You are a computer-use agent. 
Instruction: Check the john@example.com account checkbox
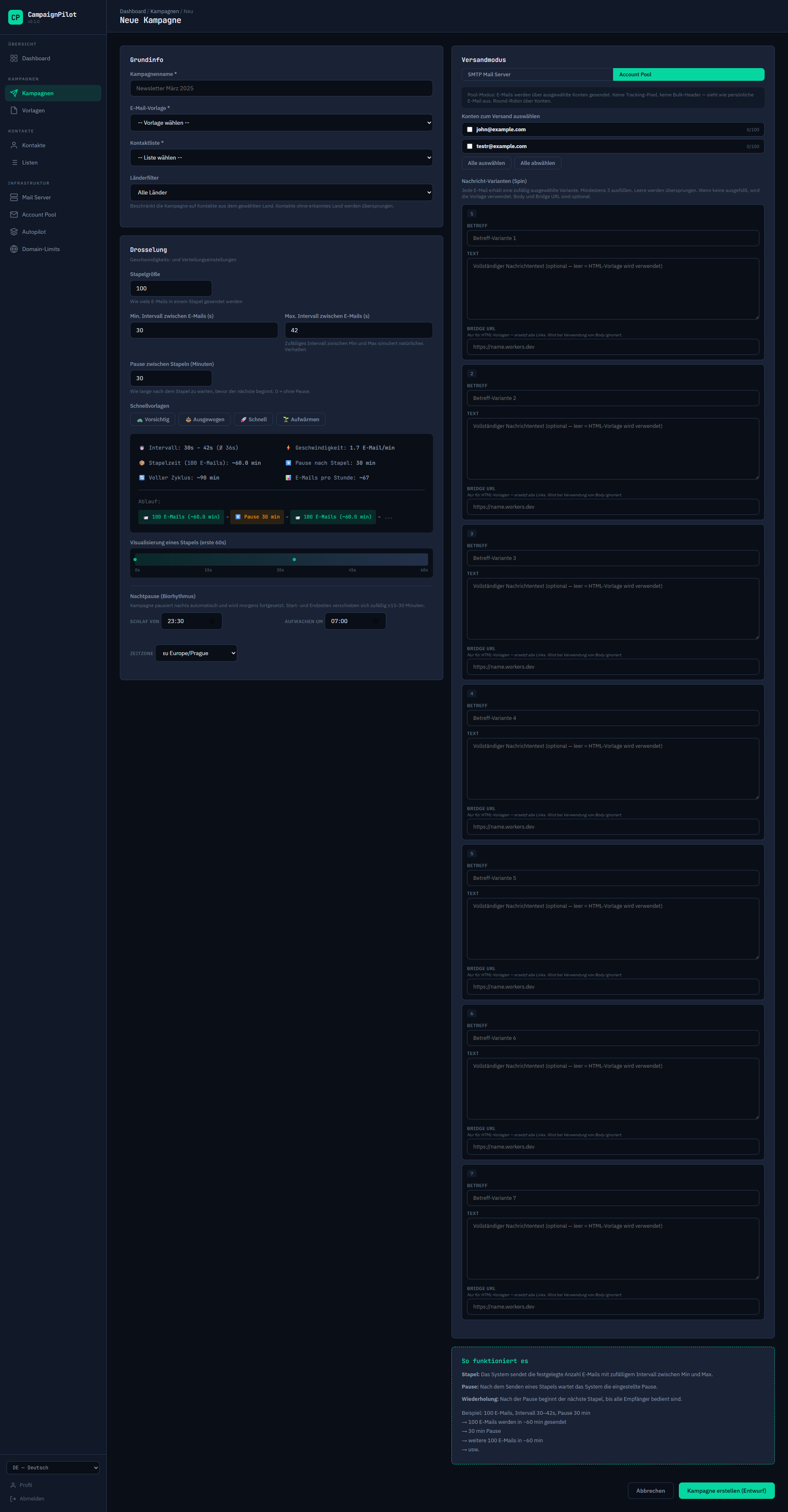(x=470, y=129)
